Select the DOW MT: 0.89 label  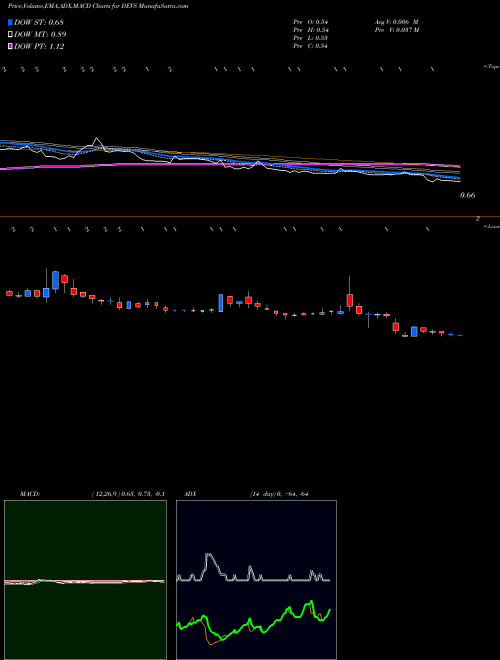pos(40,35)
